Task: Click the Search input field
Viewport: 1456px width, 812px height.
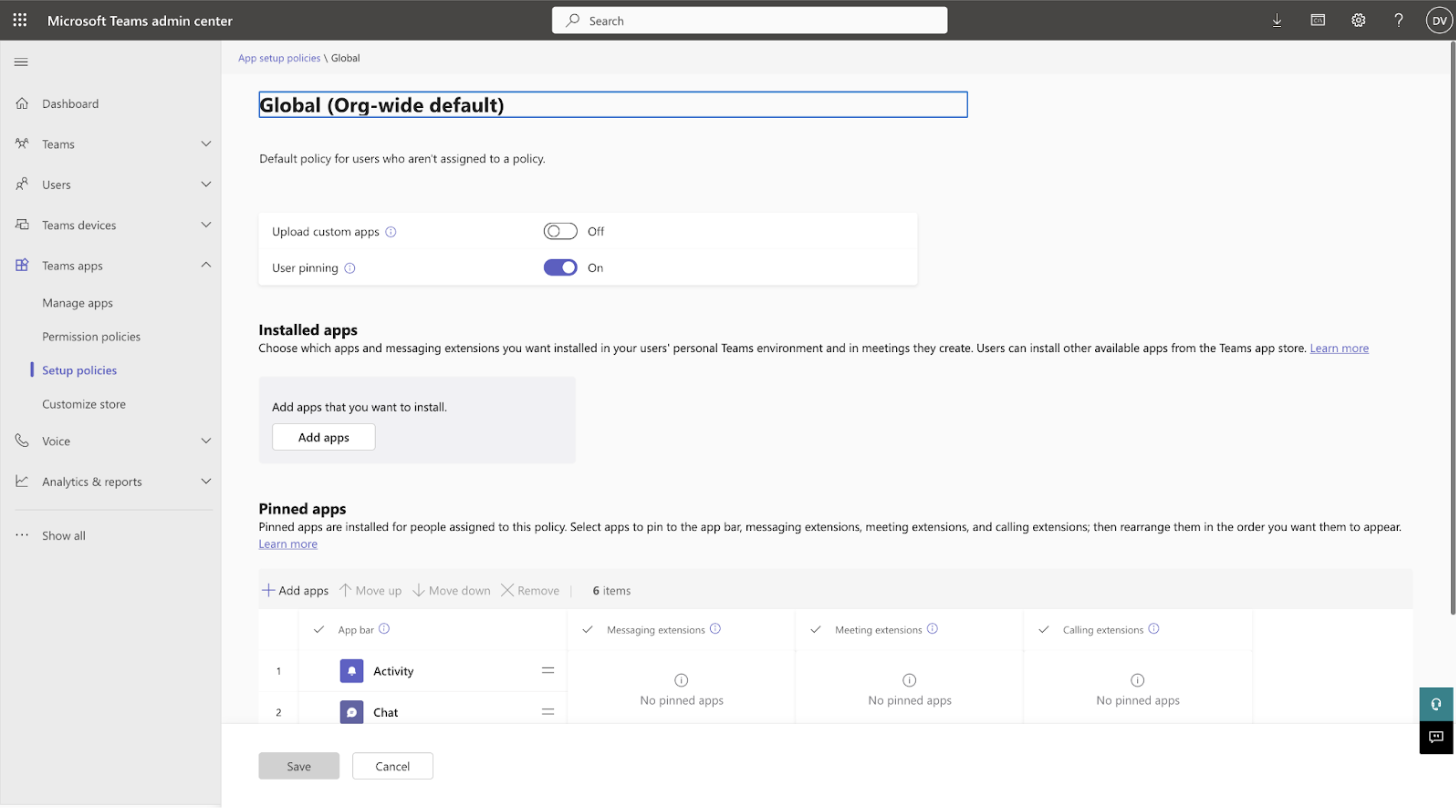Action: (x=749, y=20)
